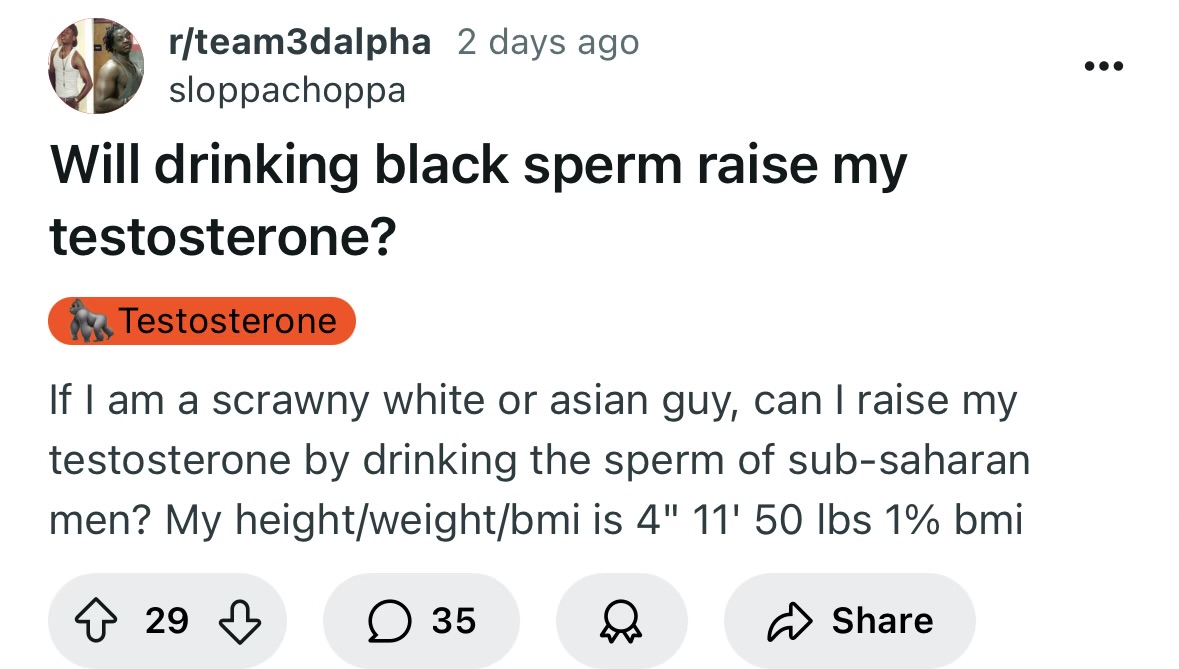Click the 29 vote score
Image resolution: width=1179 pixels, height=669 pixels.
pyautogui.click(x=167, y=621)
